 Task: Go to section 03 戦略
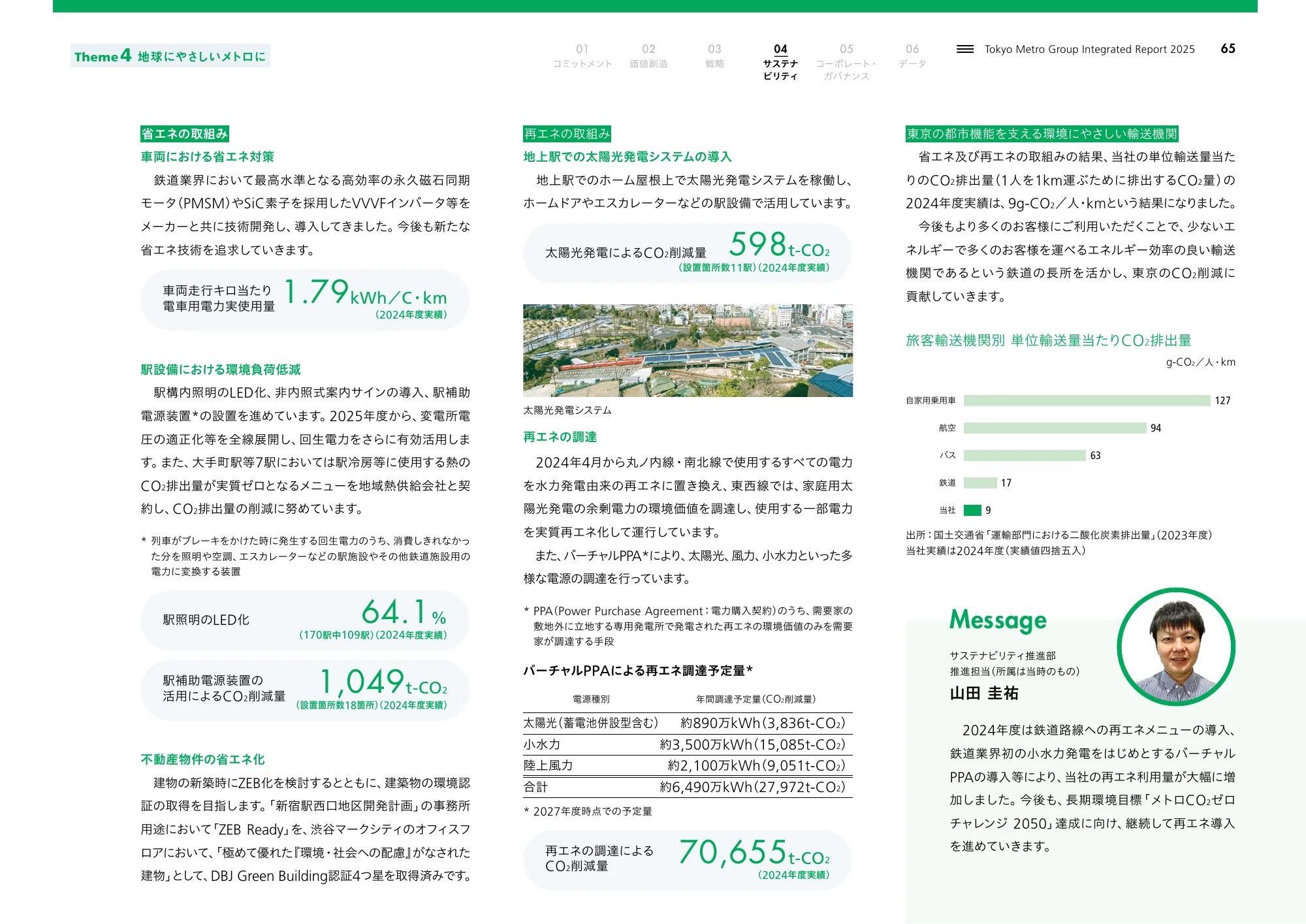click(714, 56)
